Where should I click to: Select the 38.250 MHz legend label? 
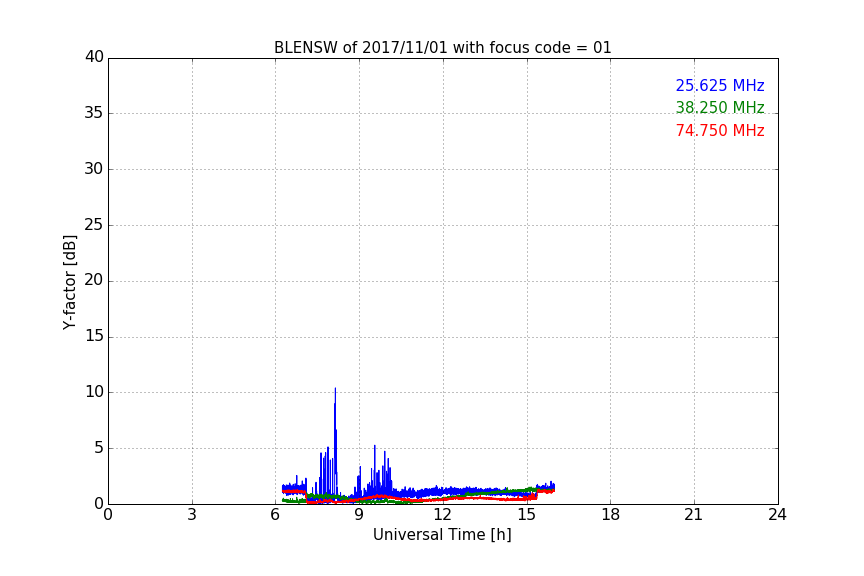tap(720, 107)
